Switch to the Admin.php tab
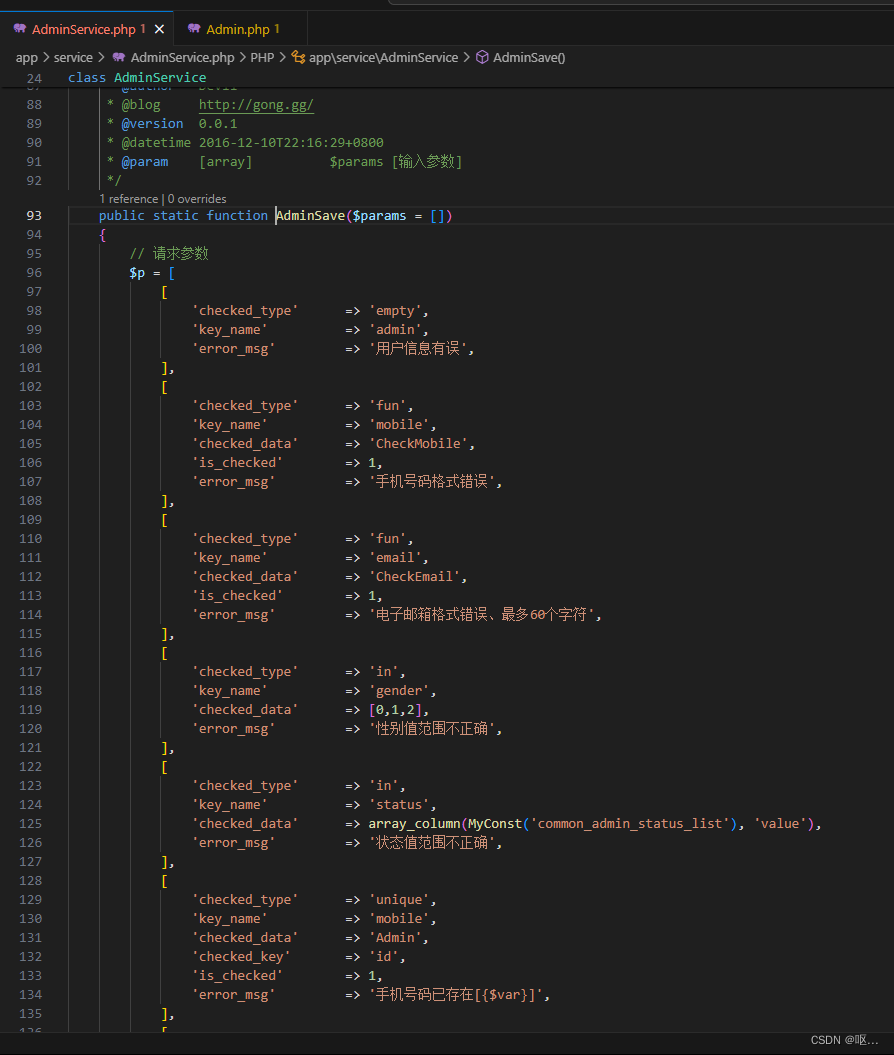This screenshot has height=1055, width=894. tap(238, 29)
